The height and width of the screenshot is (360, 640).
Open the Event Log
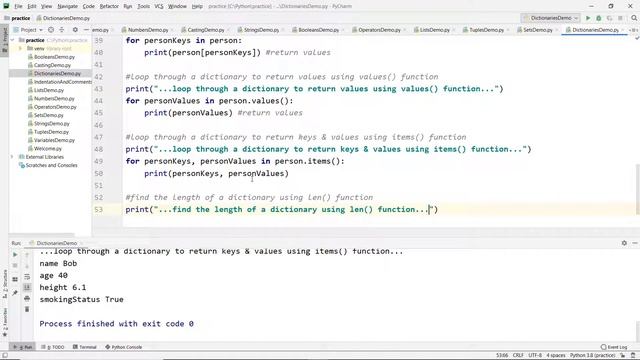point(614,347)
